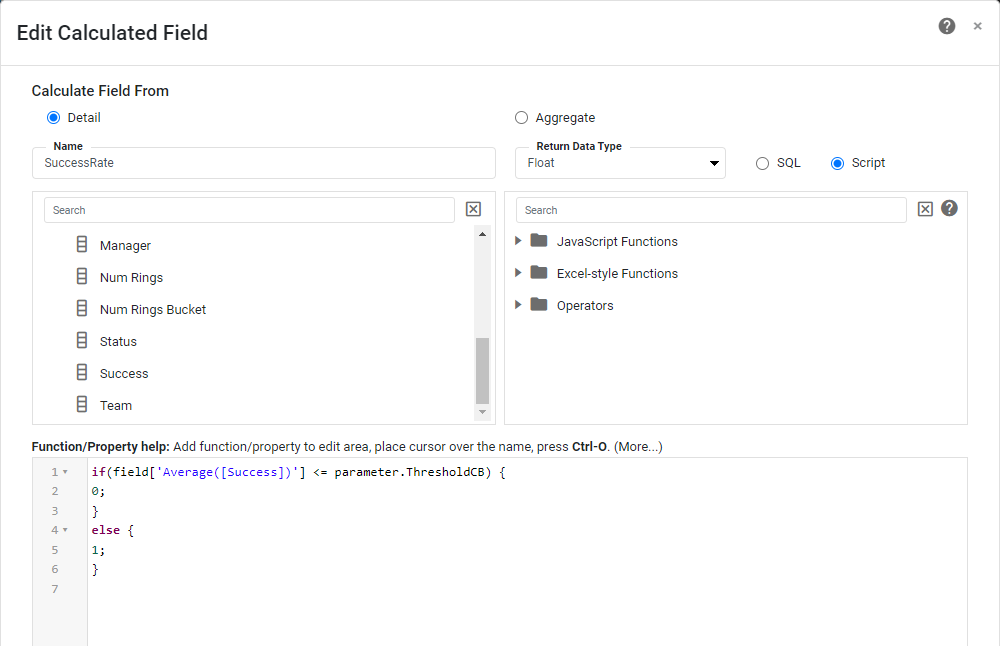
Task: Click the Success field column icon
Action: [82, 372]
